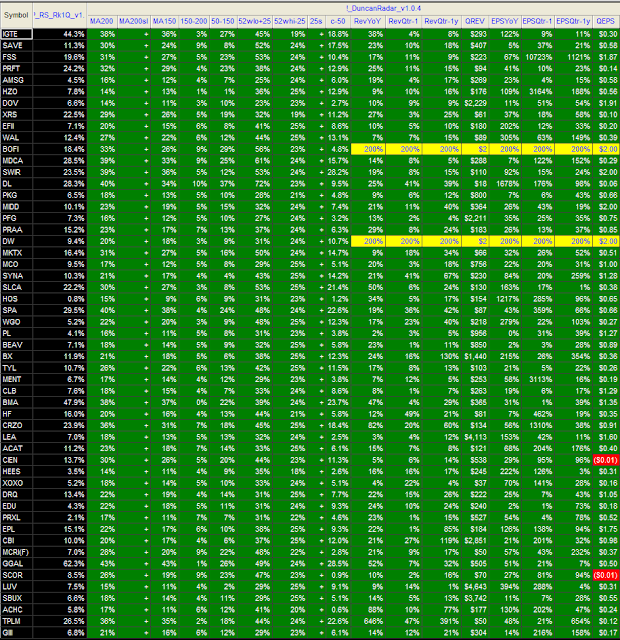The height and width of the screenshot is (640, 620).
Task: Select the AMSG symbol cell
Action: click(x=16, y=80)
